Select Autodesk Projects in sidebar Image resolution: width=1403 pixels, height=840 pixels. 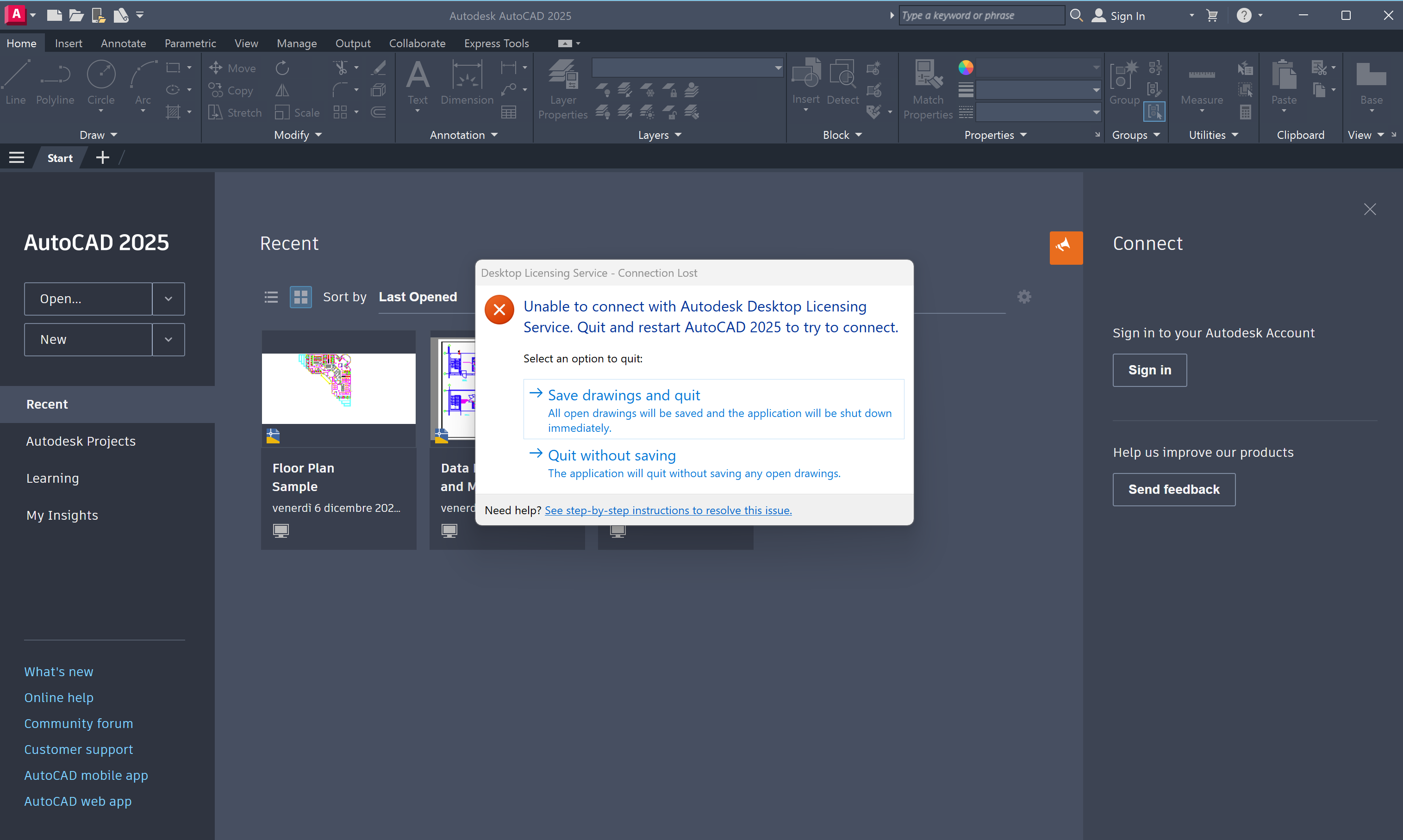pos(81,441)
